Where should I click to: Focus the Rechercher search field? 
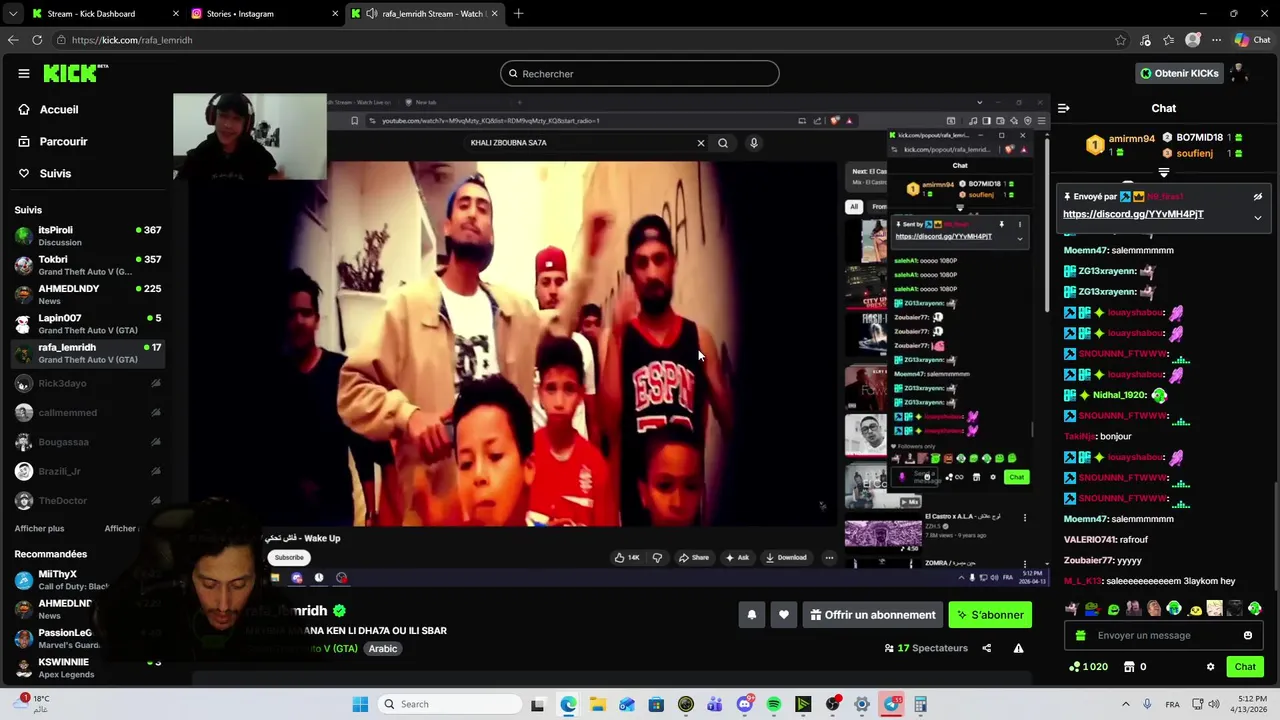click(640, 73)
